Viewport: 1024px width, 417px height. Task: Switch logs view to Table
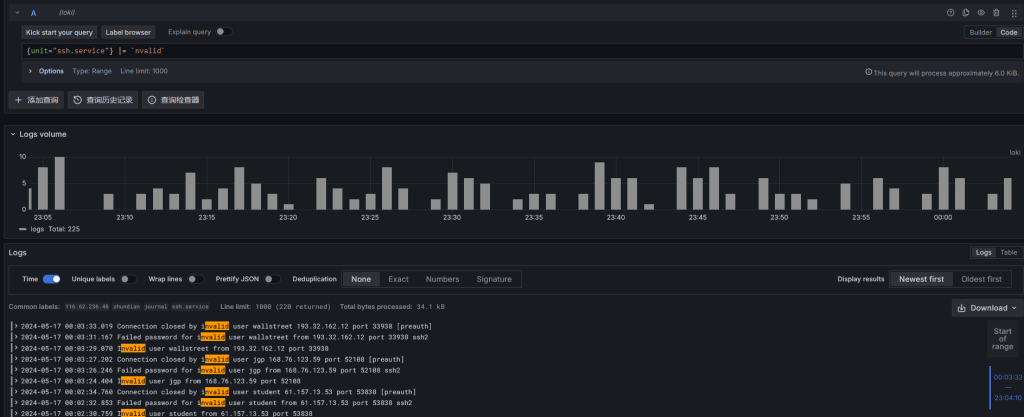[x=1009, y=253]
